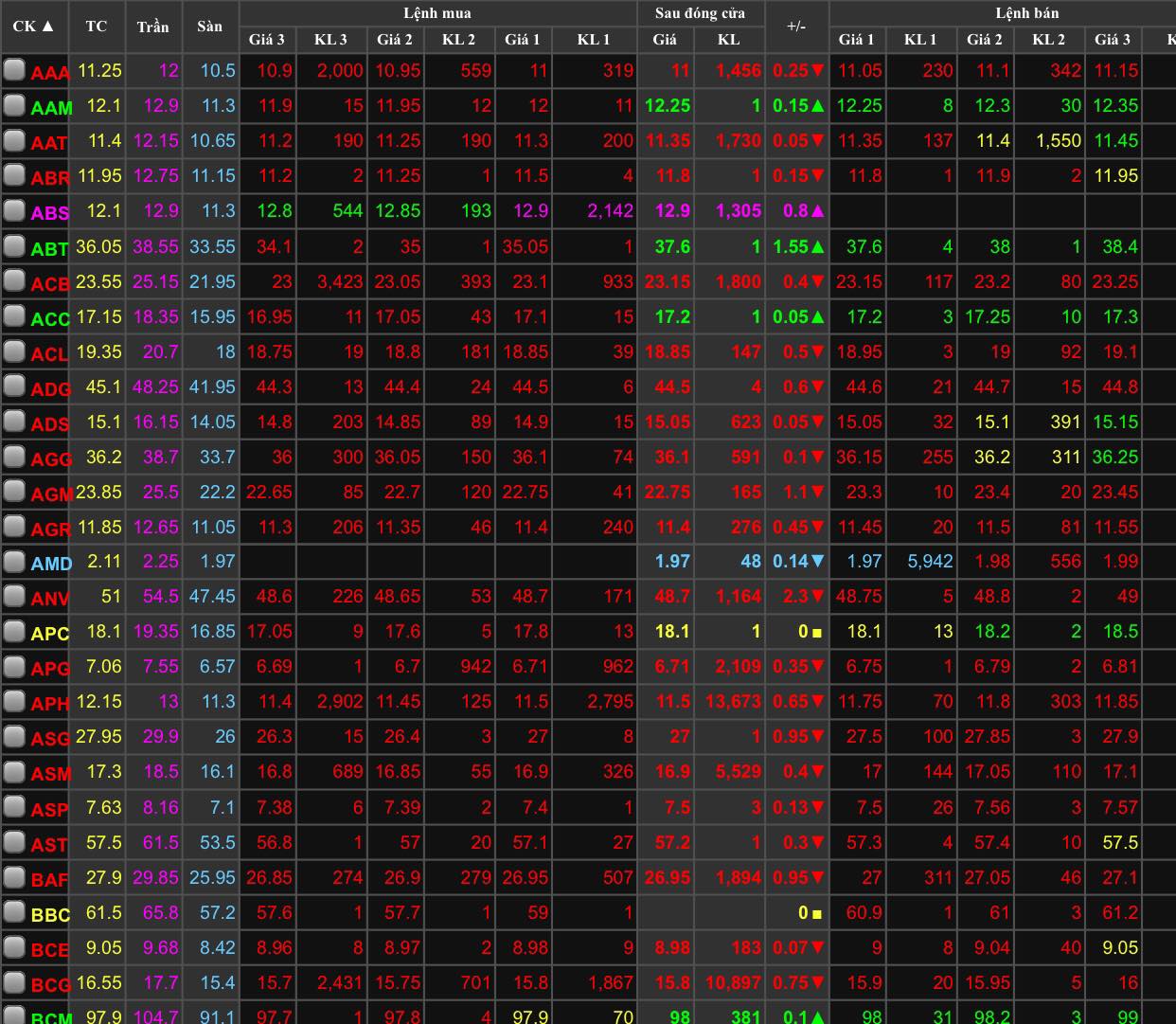Image resolution: width=1176 pixels, height=1024 pixels.
Task: Open stock symbol ABT
Action: pyautogui.click(x=49, y=248)
